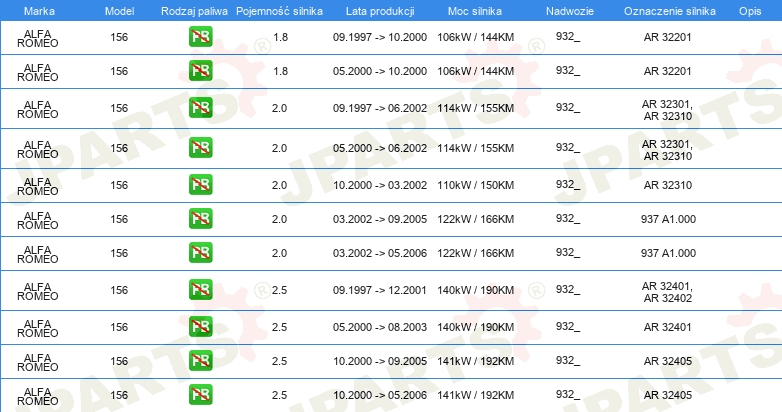This screenshot has width=782, height=412.
Task: Select production years 09.1997 -> 06.2002
Action: (x=380, y=108)
